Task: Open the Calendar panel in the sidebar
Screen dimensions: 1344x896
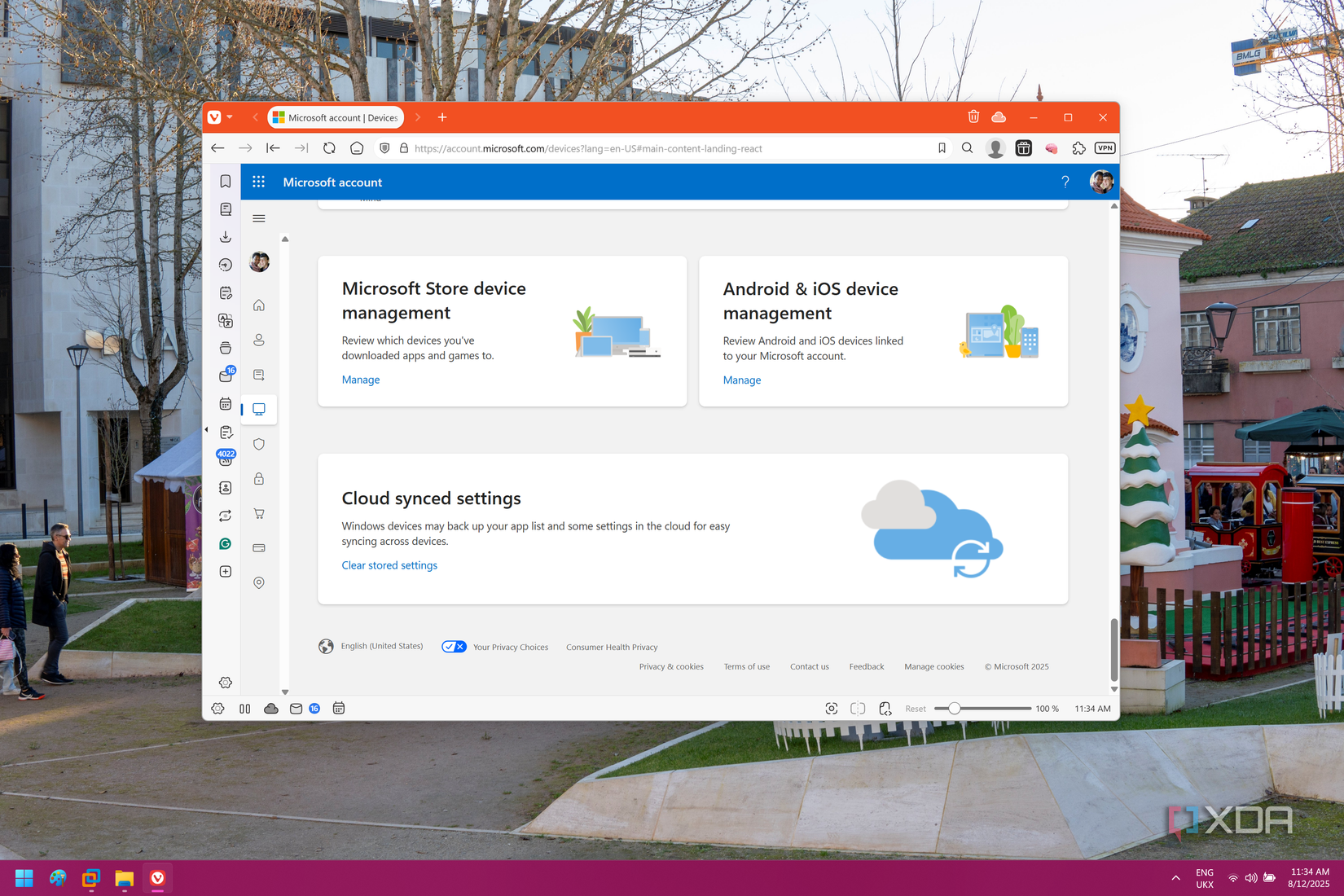Action: click(226, 403)
